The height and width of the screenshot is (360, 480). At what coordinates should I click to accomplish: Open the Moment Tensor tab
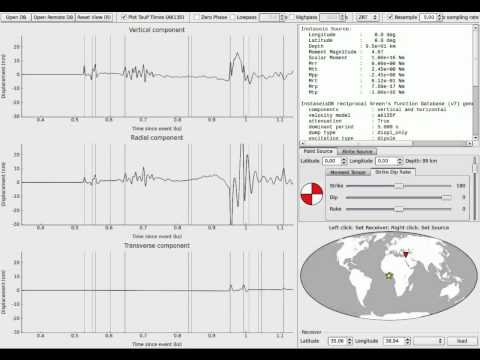(x=348, y=172)
